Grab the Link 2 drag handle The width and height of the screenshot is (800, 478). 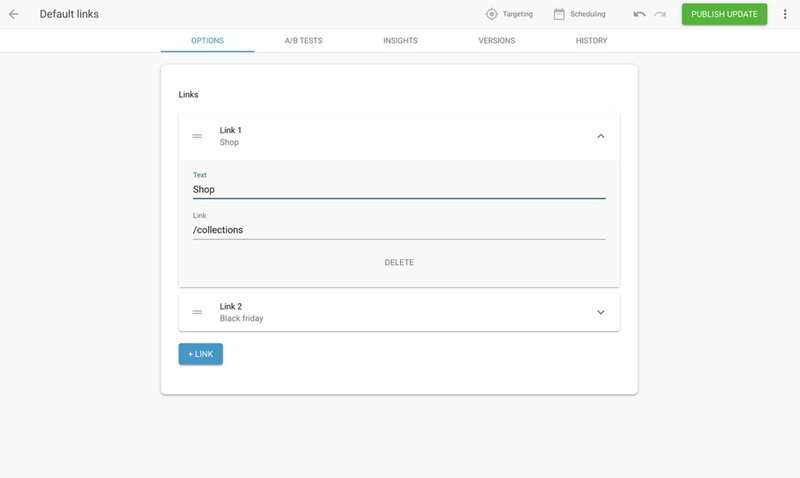pyautogui.click(x=197, y=312)
